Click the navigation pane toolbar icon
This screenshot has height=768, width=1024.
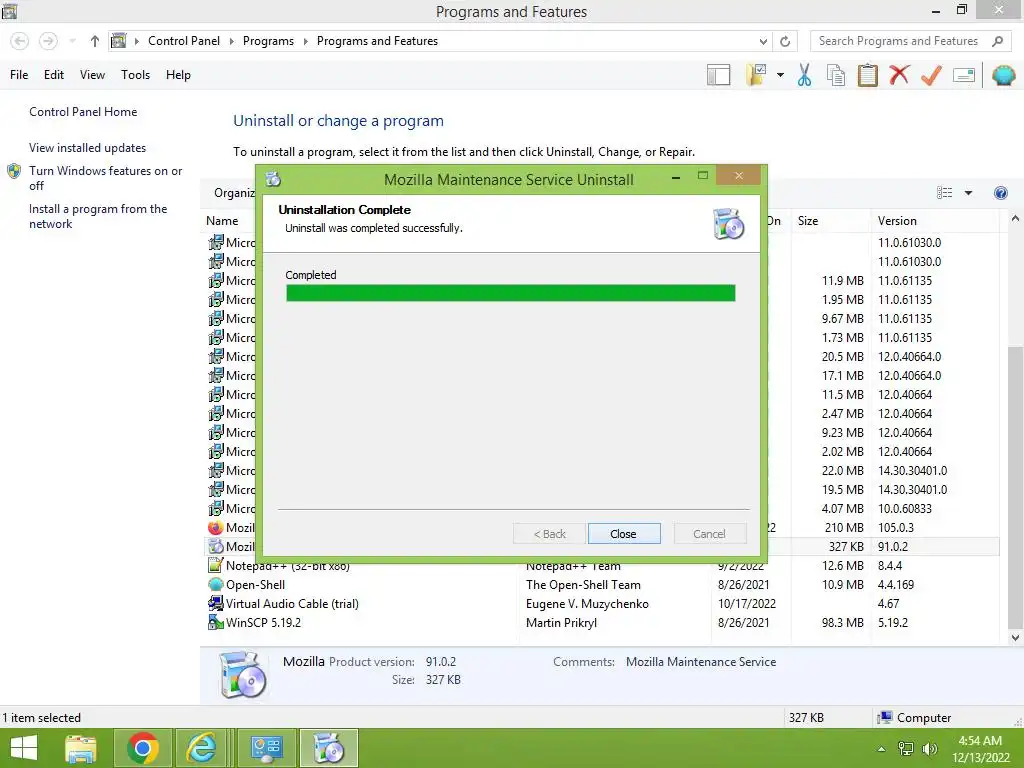pyautogui.click(x=718, y=75)
